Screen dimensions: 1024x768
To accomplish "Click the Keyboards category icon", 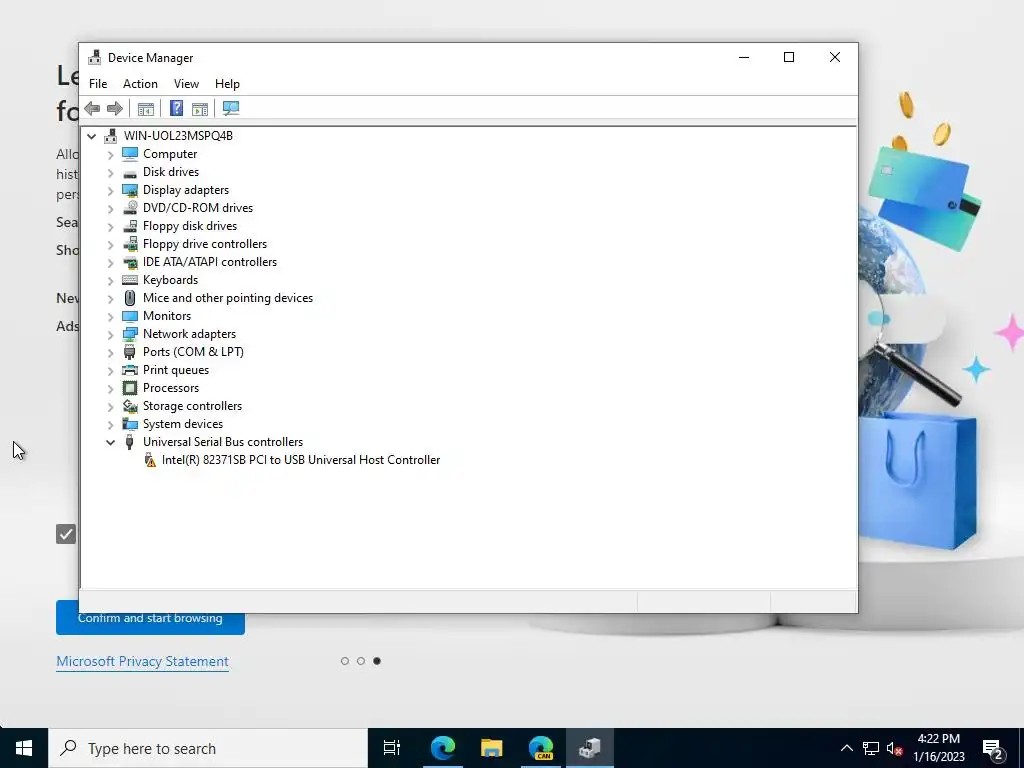I will pos(130,280).
